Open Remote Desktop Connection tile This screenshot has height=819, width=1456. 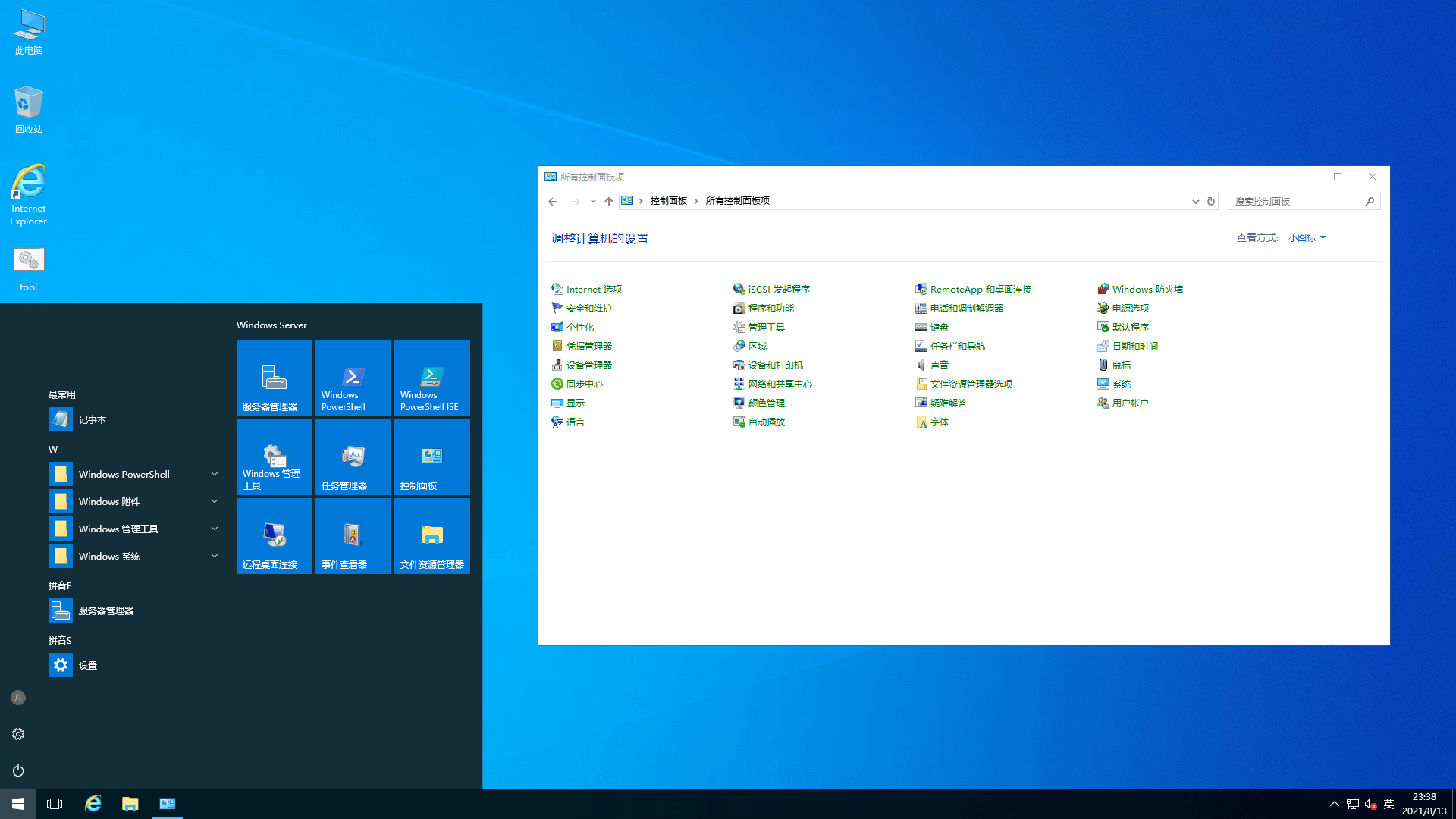(274, 535)
